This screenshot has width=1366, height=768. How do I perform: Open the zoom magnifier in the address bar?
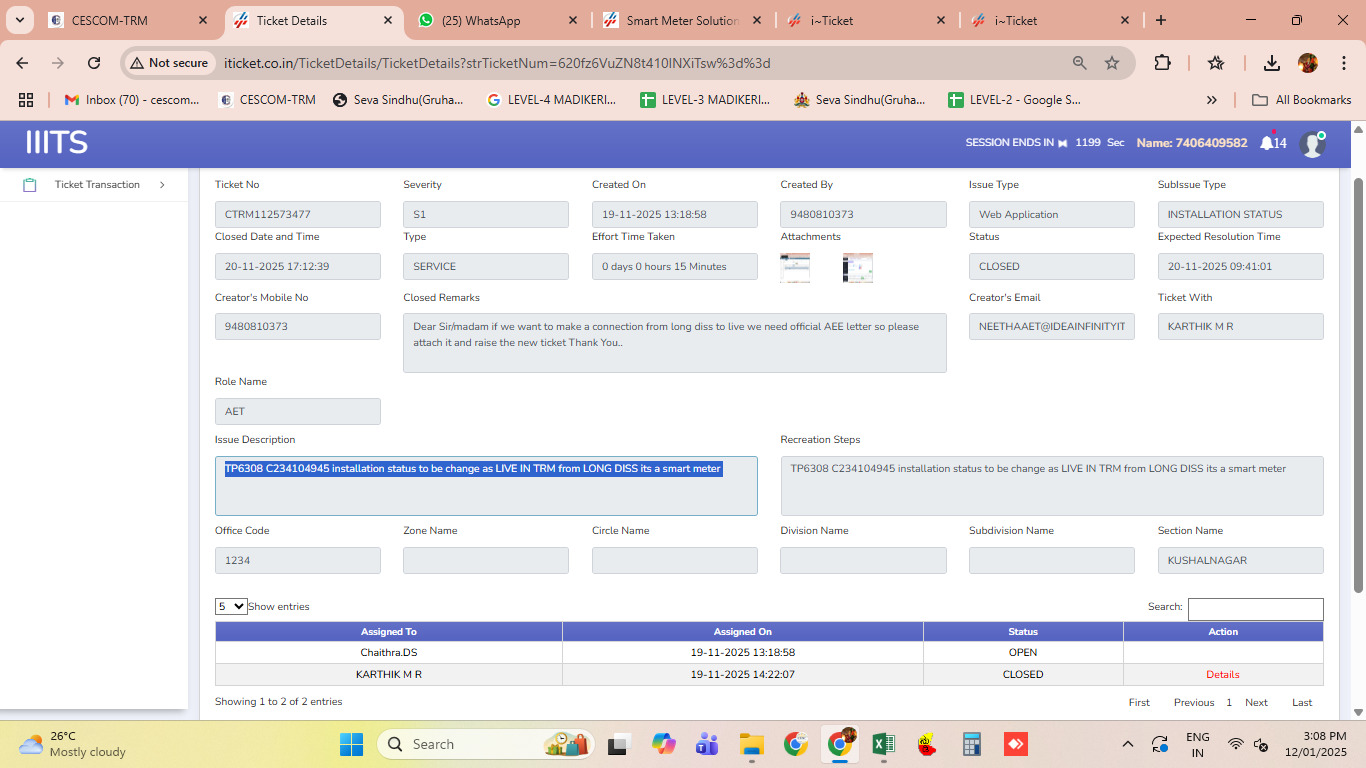coord(1080,63)
